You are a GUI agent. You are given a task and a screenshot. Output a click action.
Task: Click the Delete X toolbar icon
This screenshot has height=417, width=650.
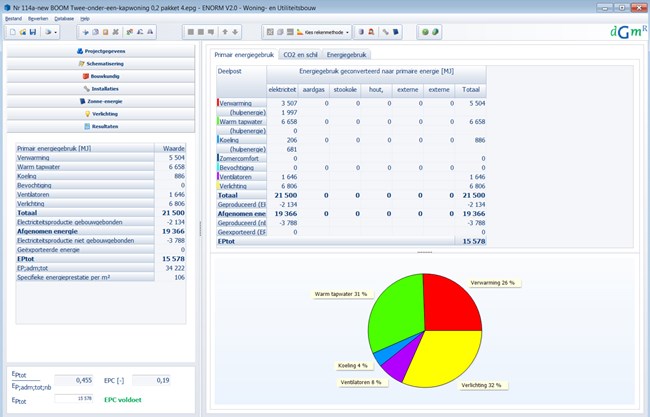[115, 32]
